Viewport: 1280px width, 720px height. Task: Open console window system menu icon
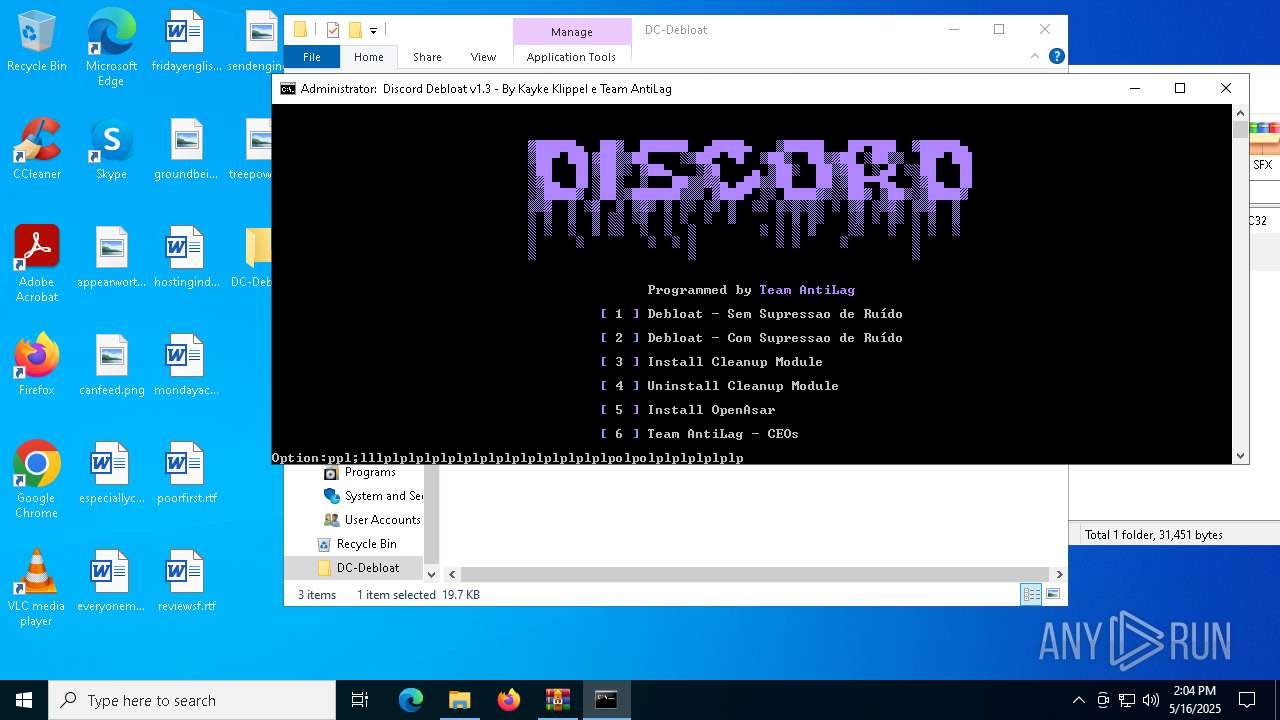(x=287, y=88)
